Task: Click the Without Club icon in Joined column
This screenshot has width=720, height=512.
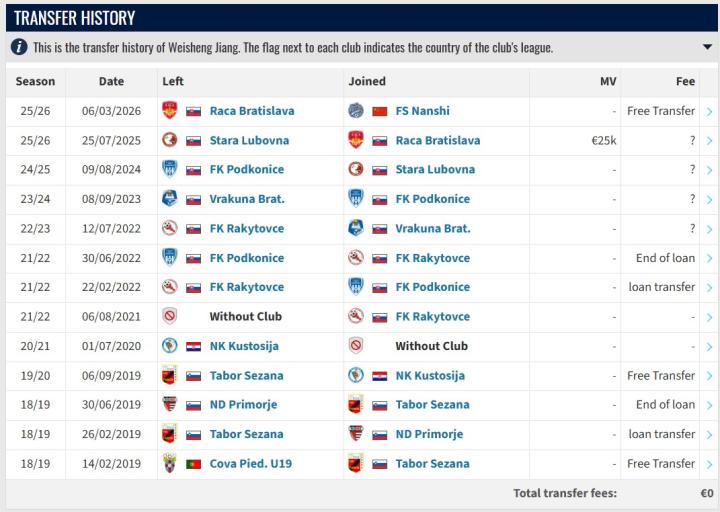Action: pyautogui.click(x=355, y=346)
